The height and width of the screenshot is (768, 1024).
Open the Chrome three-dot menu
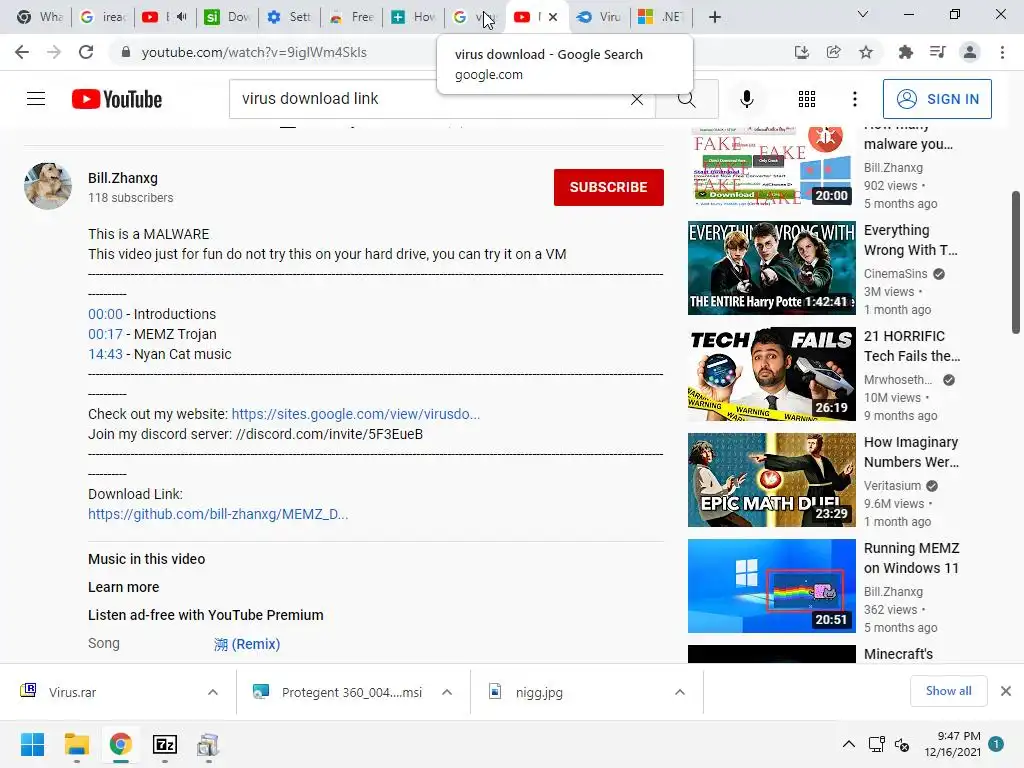coord(1002,52)
